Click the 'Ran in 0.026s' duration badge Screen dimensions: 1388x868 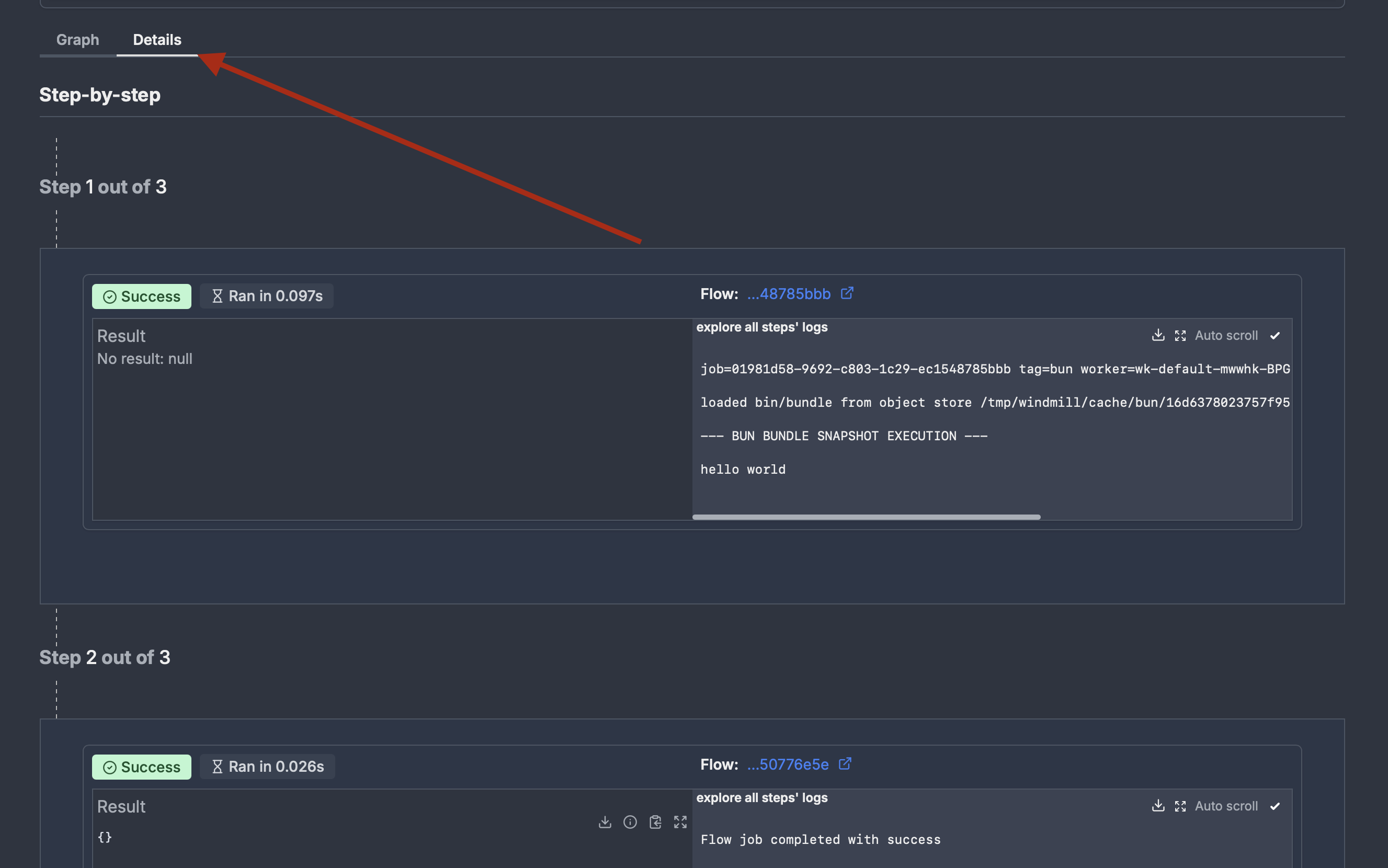(267, 767)
